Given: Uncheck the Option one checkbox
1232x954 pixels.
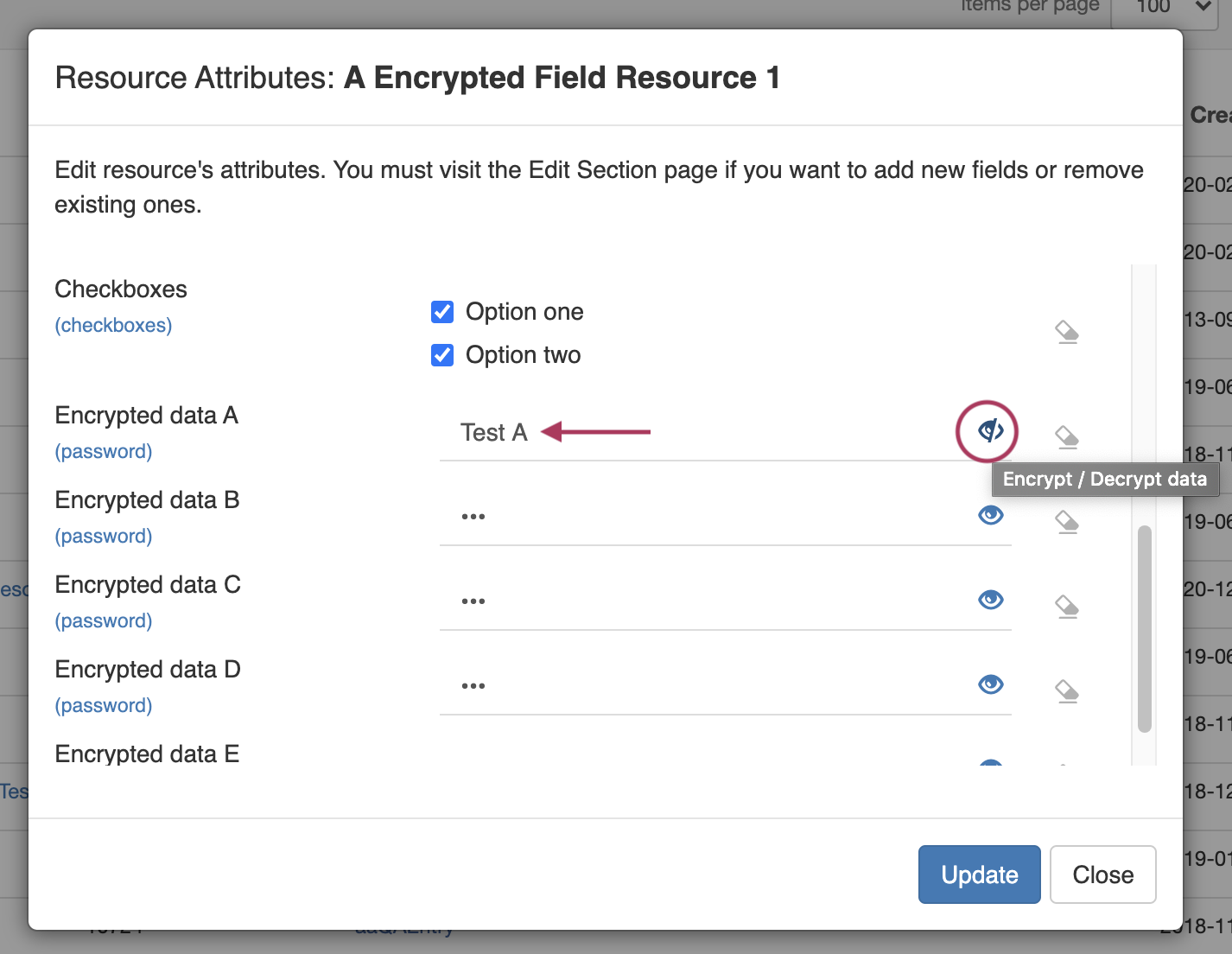Looking at the screenshot, I should coord(442,312).
